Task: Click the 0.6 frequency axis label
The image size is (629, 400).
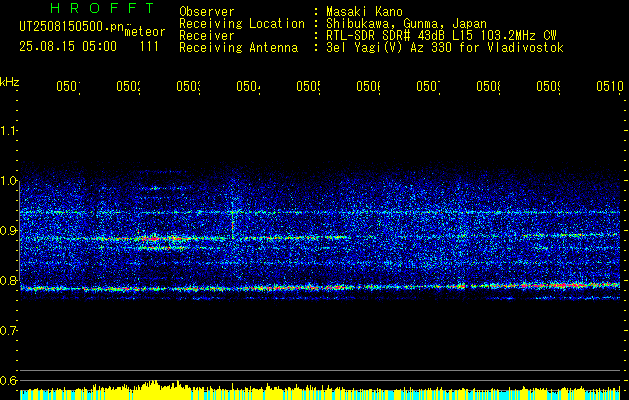Action: 8,380
